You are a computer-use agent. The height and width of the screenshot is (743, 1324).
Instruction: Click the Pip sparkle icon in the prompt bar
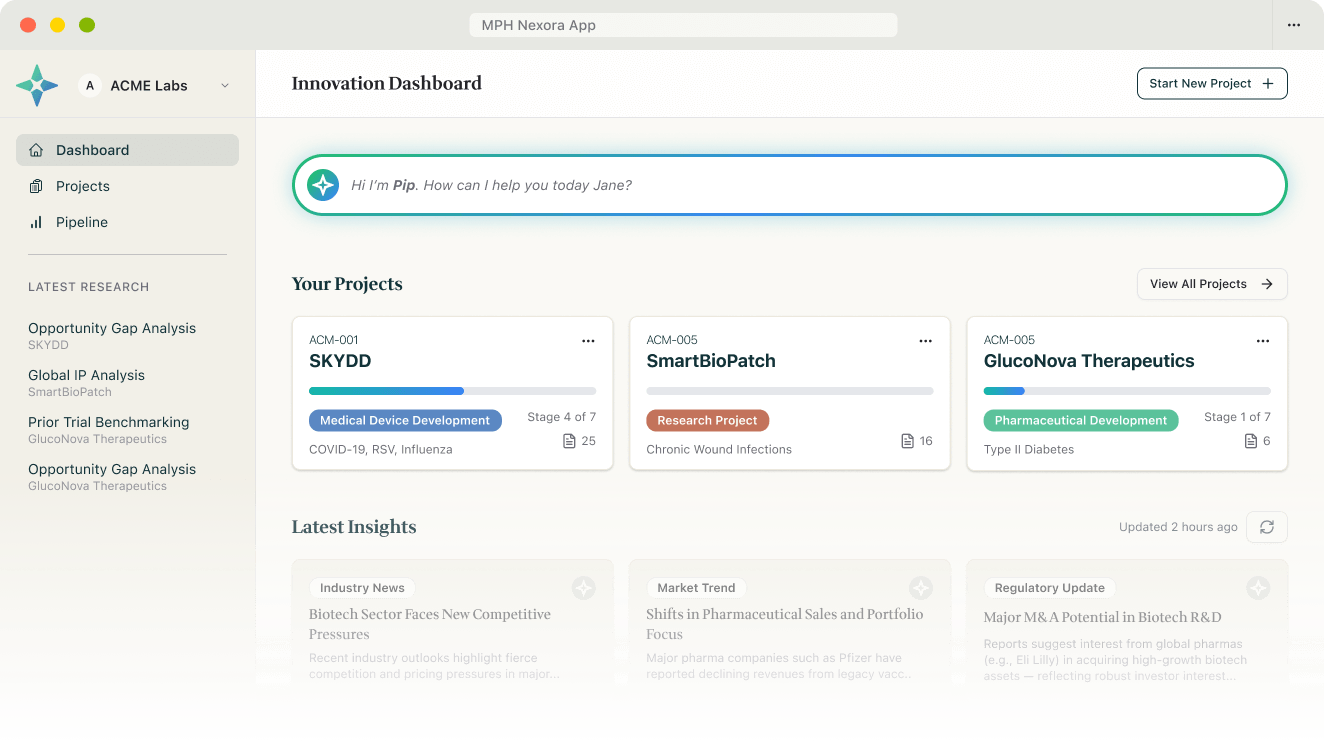[323, 185]
